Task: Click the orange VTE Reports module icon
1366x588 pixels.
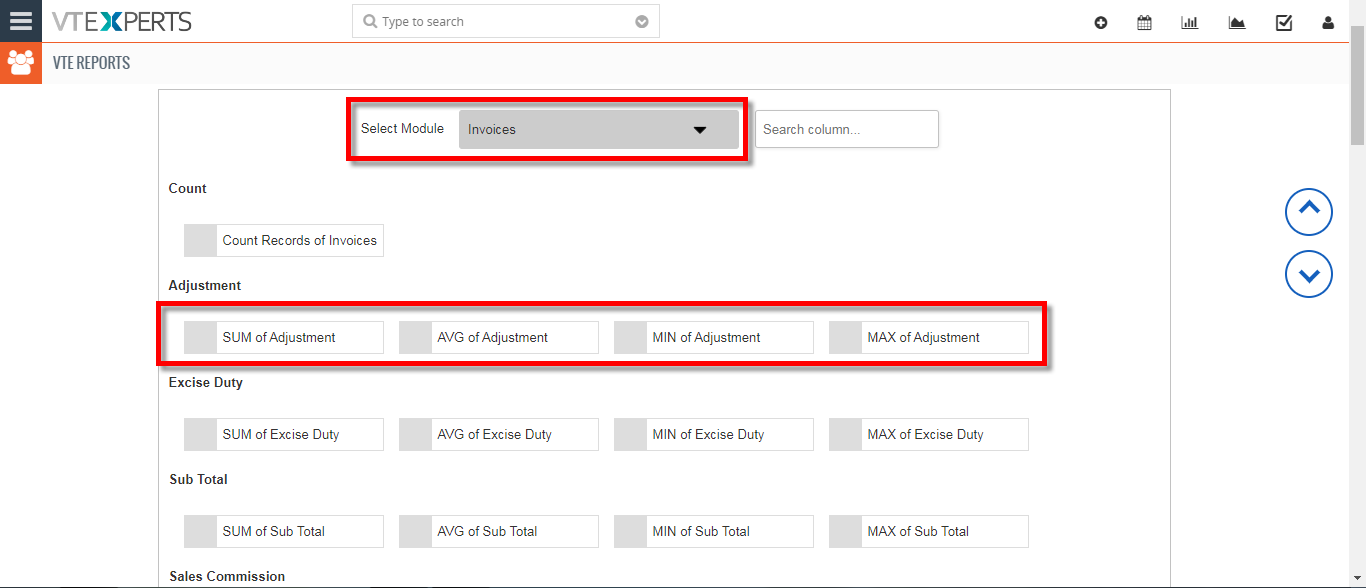Action: [20, 63]
